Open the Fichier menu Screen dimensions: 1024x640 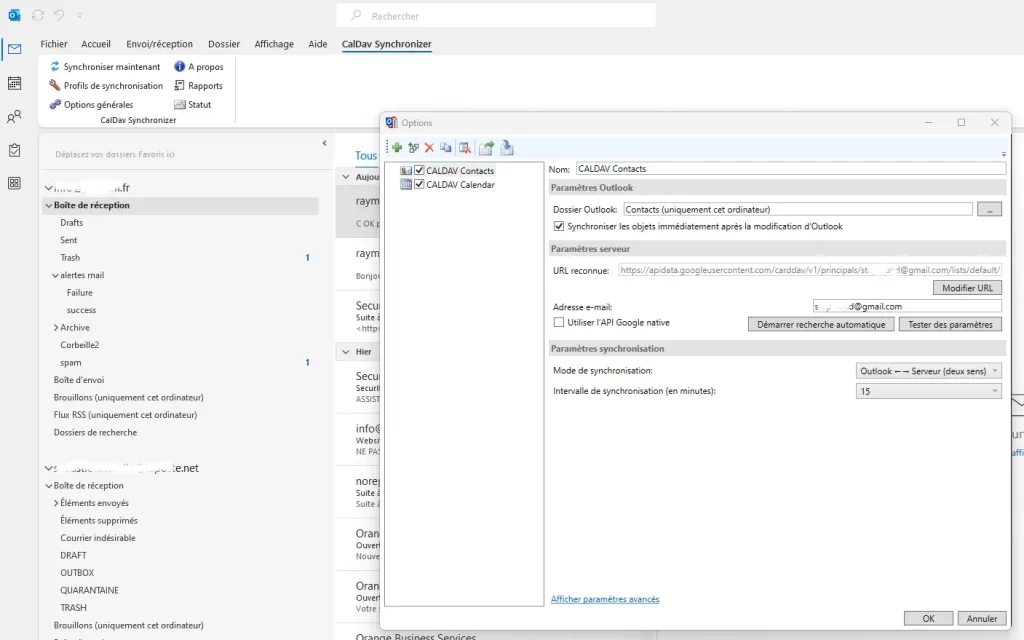click(54, 44)
